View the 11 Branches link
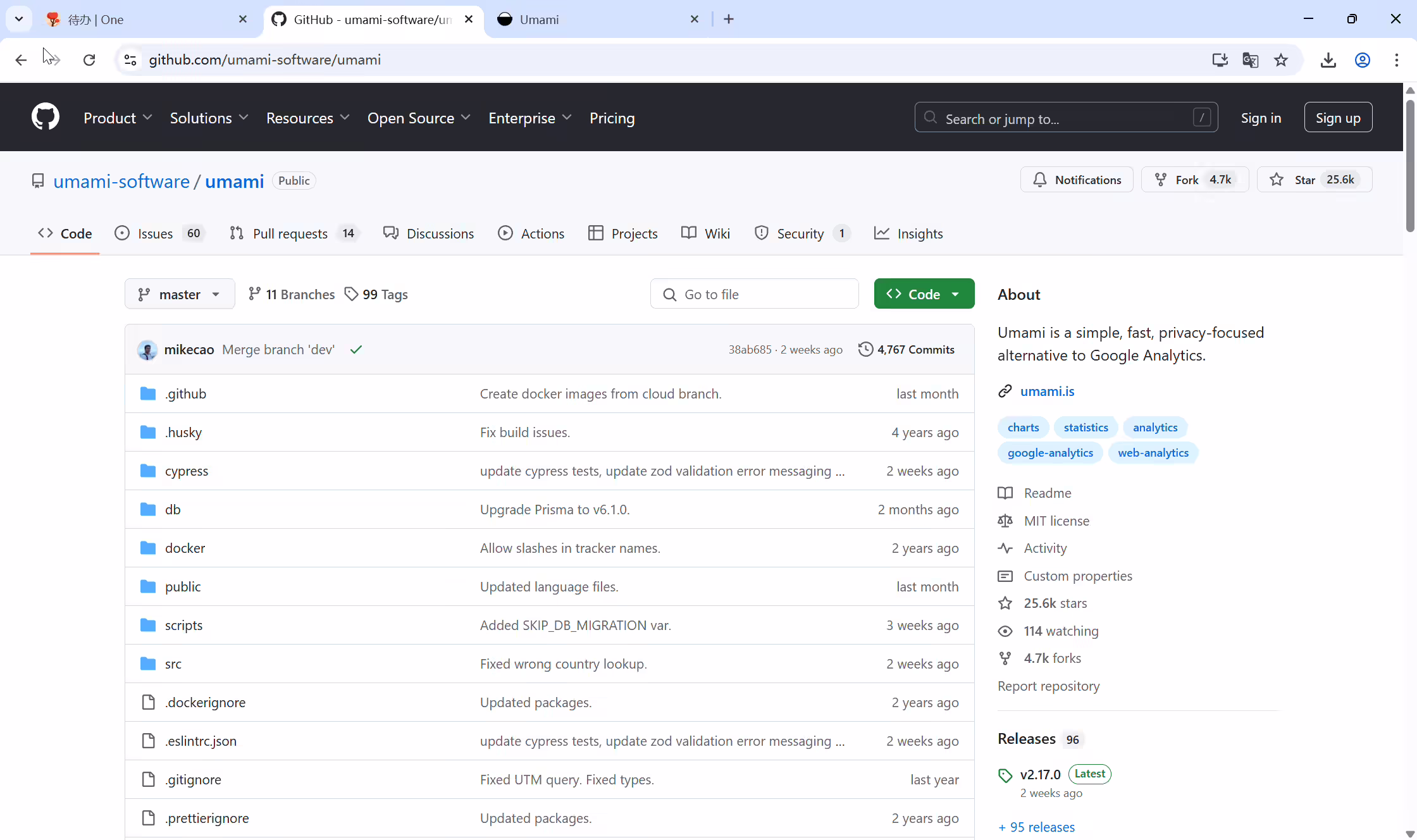The width and height of the screenshot is (1417, 840). pyautogui.click(x=292, y=294)
